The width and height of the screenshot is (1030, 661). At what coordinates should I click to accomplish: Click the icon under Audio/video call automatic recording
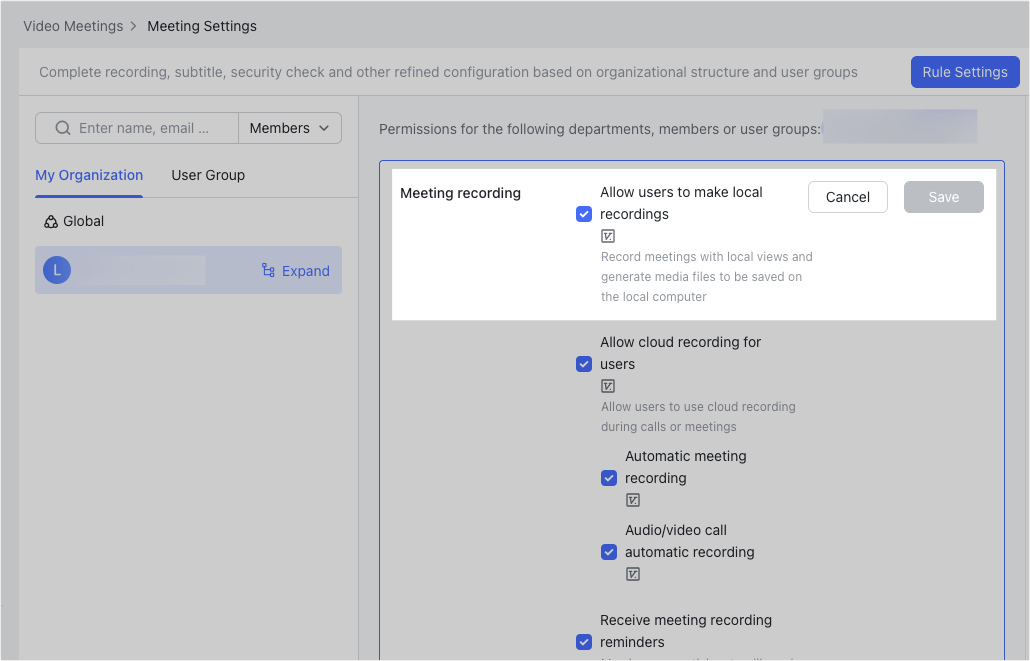point(632,573)
